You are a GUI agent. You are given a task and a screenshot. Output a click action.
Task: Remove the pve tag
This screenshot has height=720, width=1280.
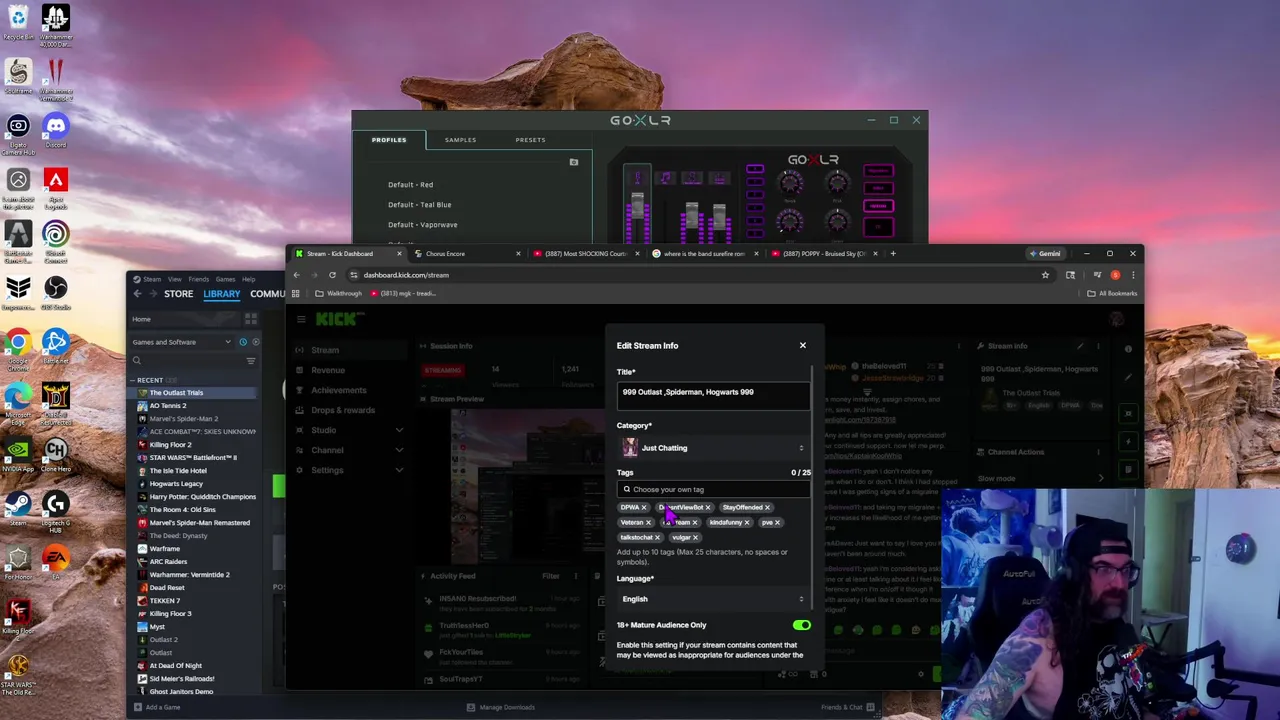click(x=777, y=522)
